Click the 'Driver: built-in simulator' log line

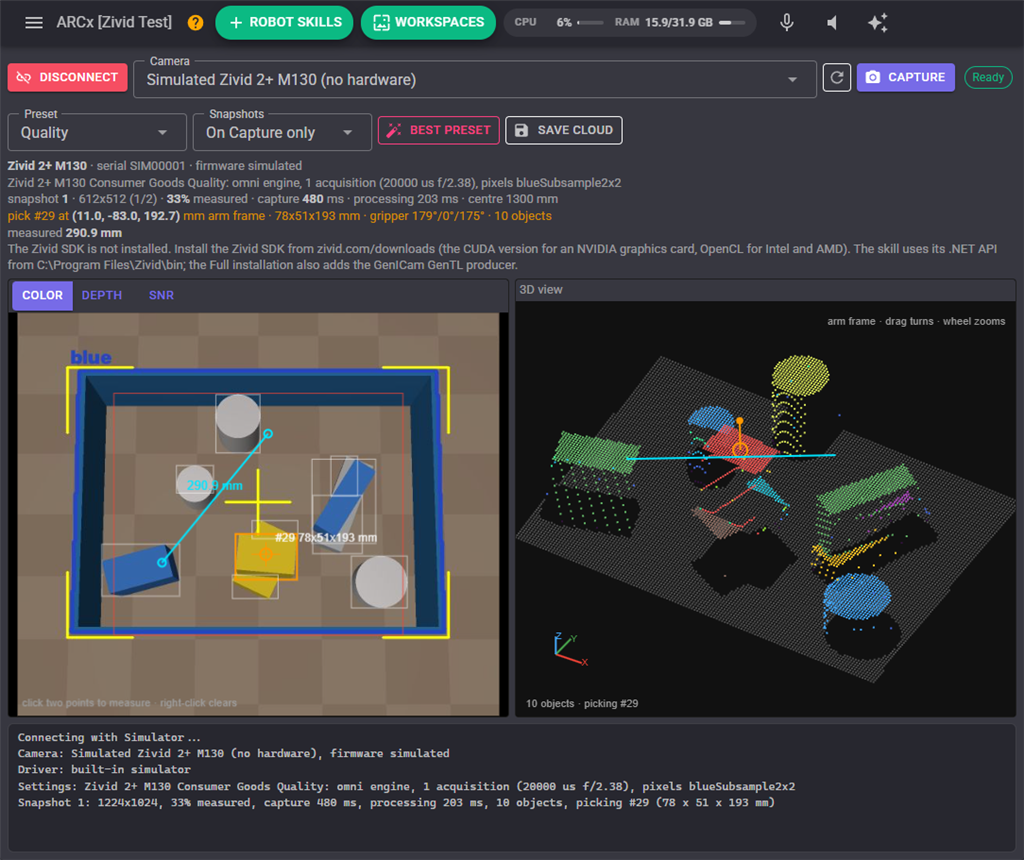point(104,769)
